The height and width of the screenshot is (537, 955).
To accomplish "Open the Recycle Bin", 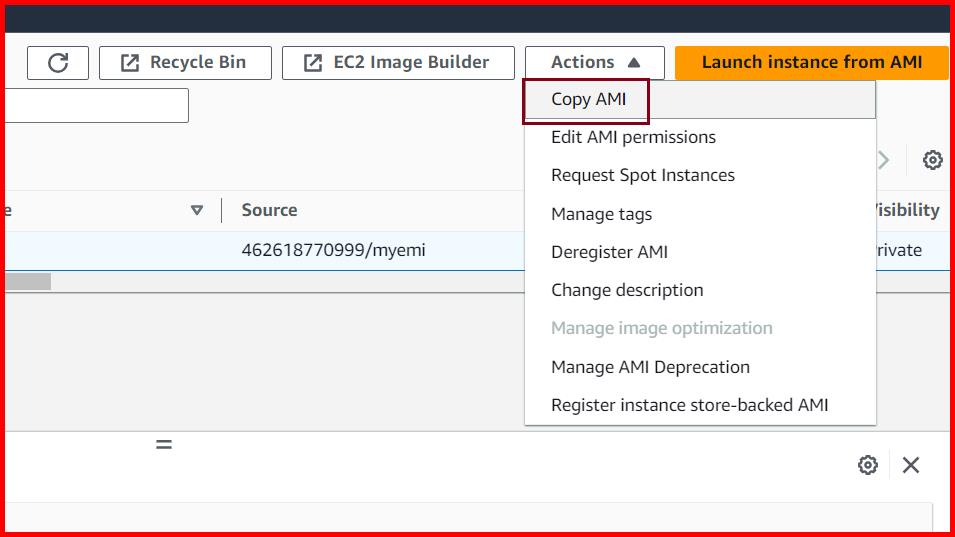I will click(x=185, y=63).
